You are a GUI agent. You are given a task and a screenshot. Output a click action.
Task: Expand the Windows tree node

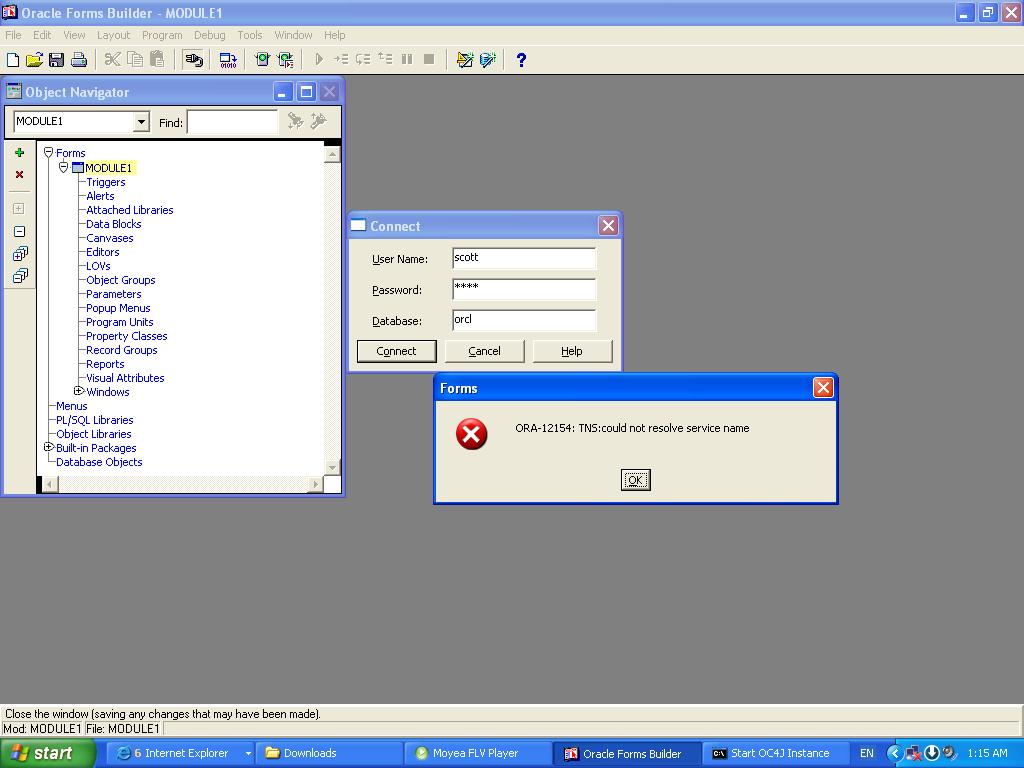(x=78, y=391)
